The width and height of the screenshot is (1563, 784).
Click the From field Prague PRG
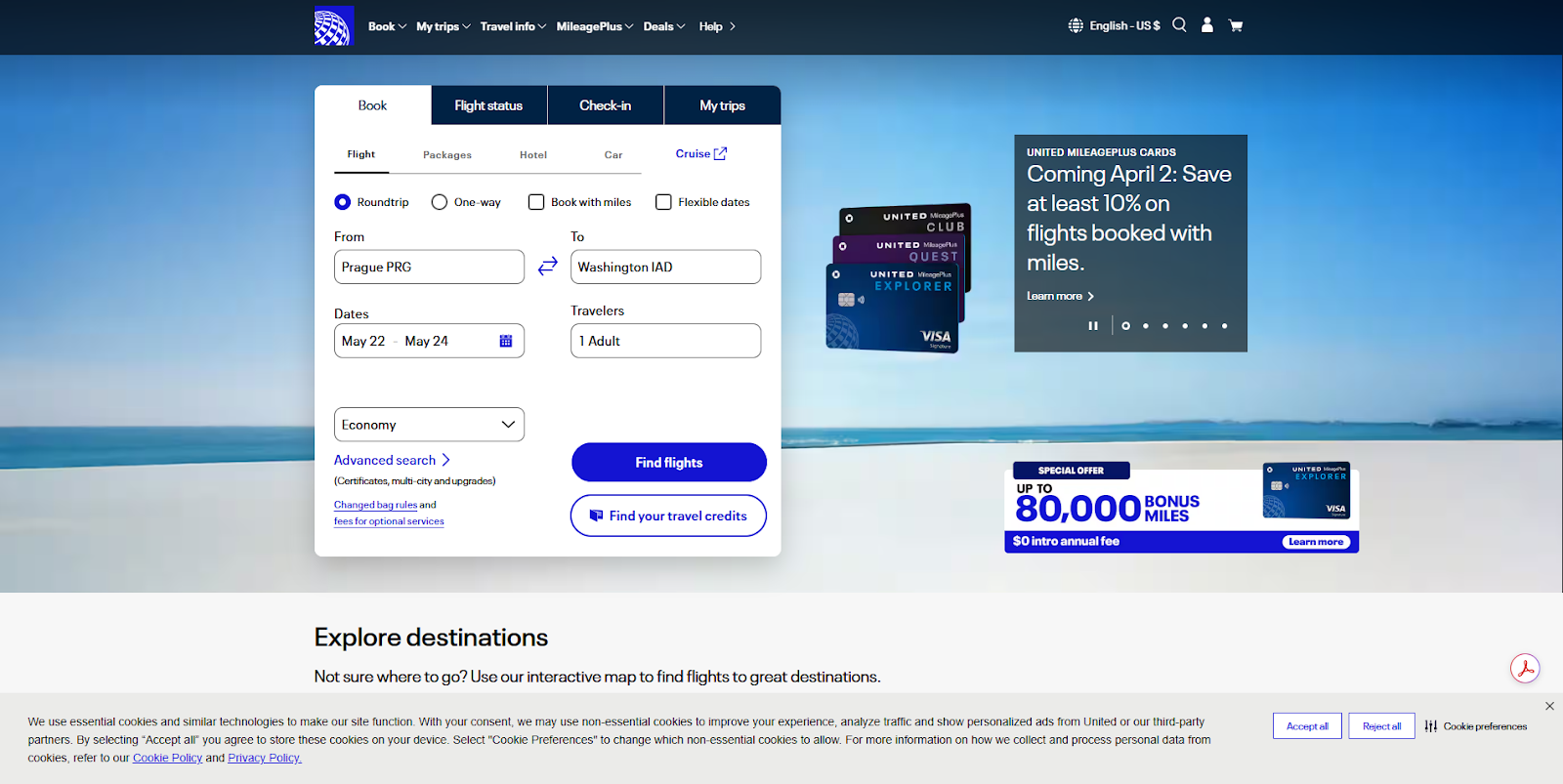click(x=429, y=267)
